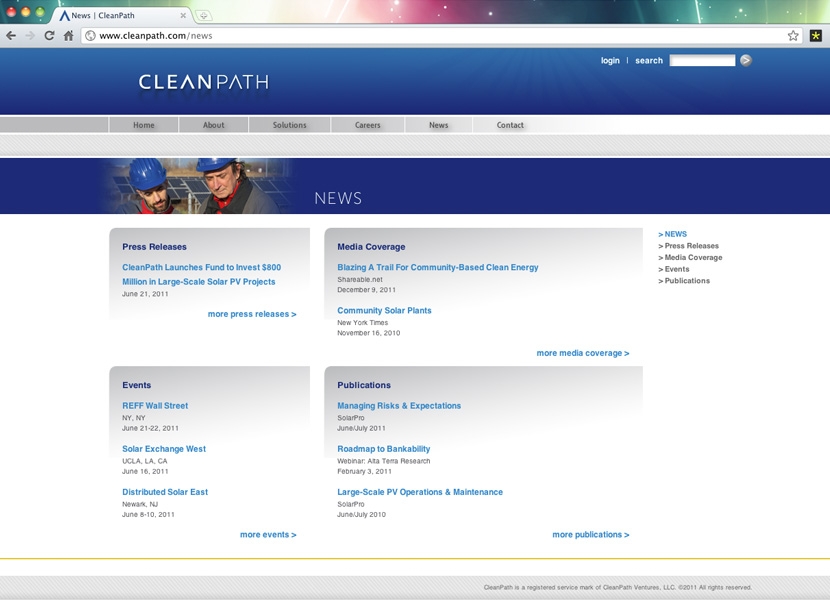Viewport: 830px width, 600px height.
Task: Open Large-Scale PV Operations & Maintenance
Action: tap(420, 492)
